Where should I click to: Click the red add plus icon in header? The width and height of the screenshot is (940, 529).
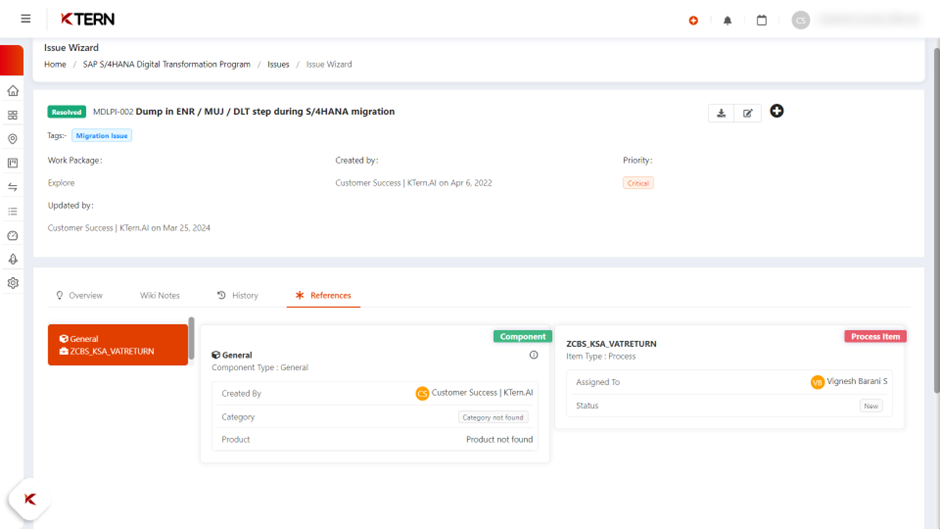click(x=694, y=20)
